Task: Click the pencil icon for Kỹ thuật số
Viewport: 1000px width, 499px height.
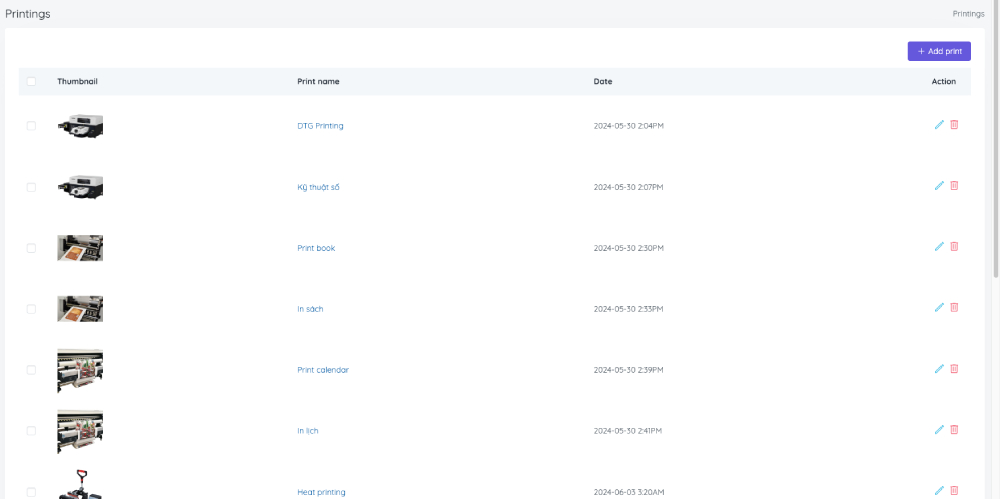Action: 939,185
